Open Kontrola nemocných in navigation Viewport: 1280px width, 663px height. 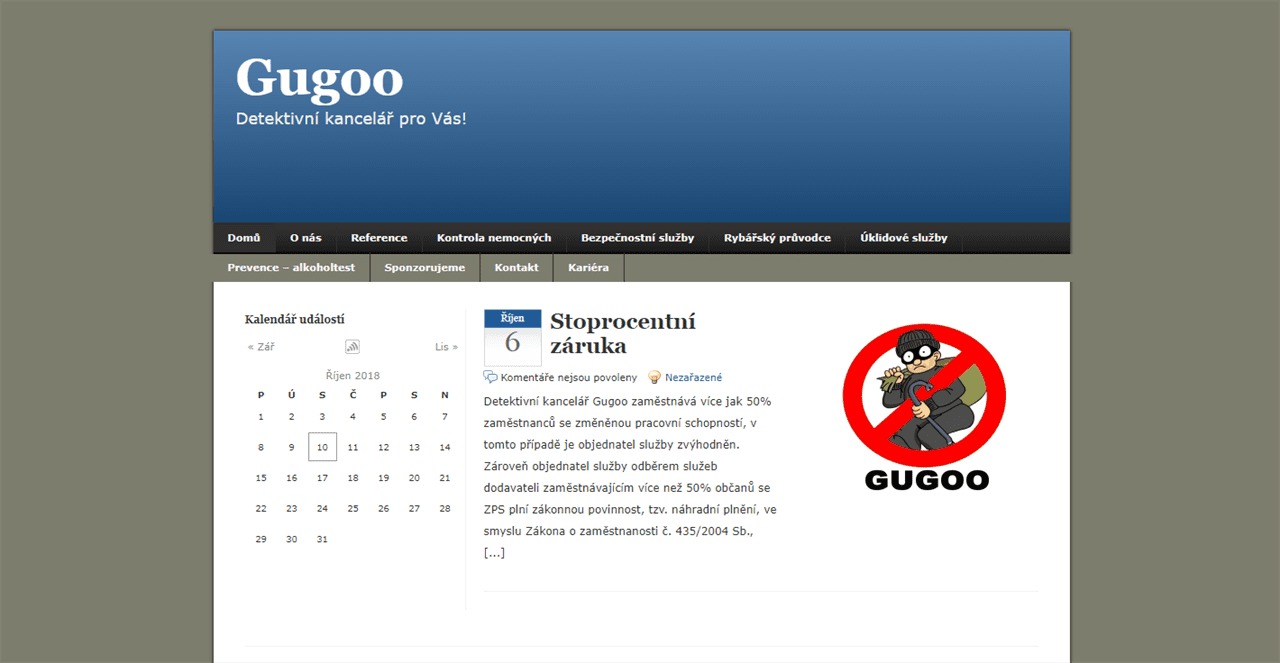tap(494, 238)
